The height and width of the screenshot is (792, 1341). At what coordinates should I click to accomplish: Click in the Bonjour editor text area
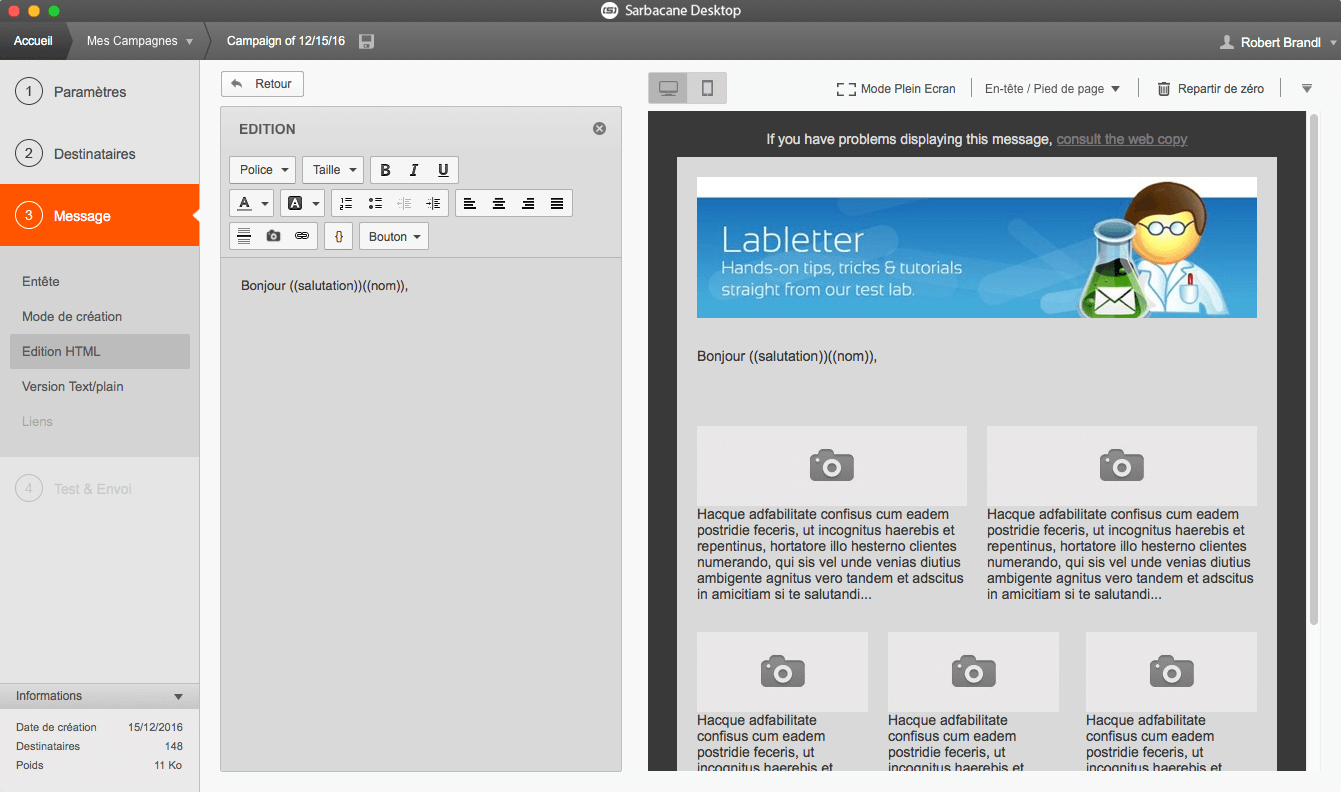click(421, 514)
